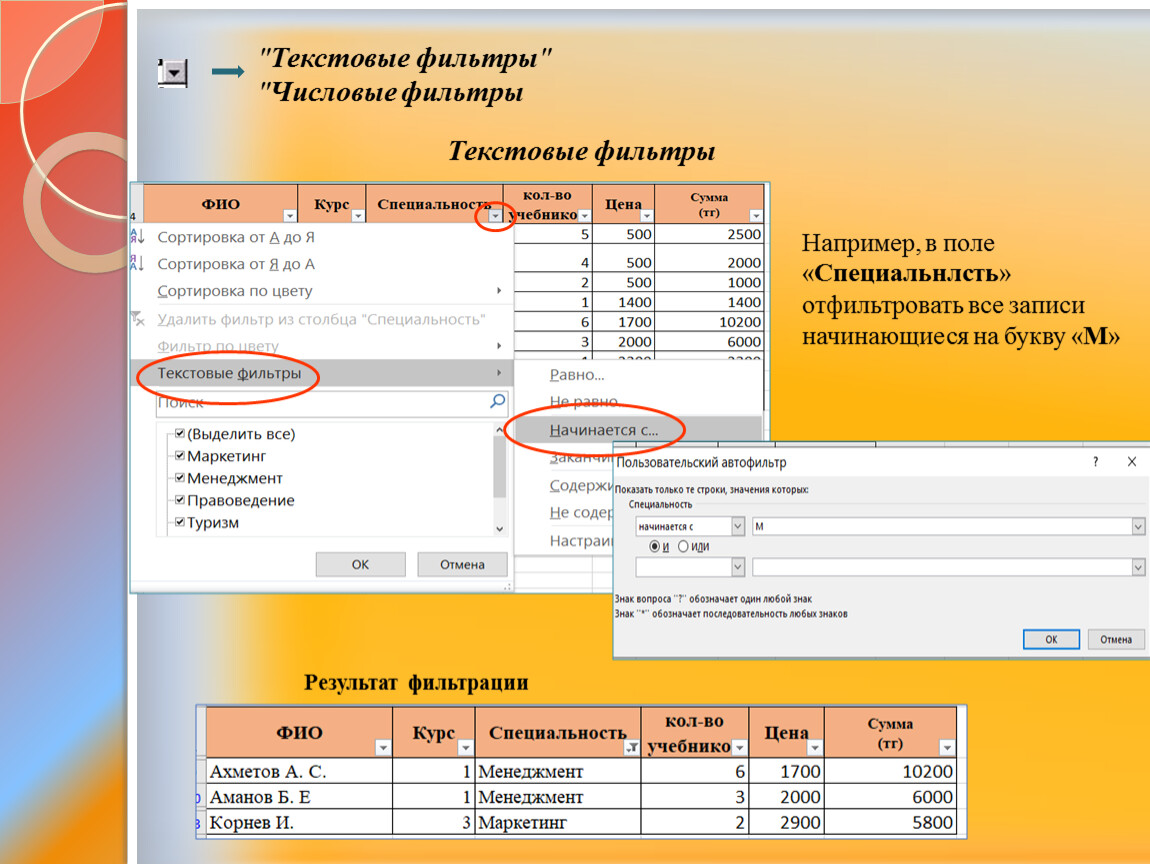Open the Курс column filter dropdown in top table
Screen dimensions: 1150x864
click(x=358, y=216)
